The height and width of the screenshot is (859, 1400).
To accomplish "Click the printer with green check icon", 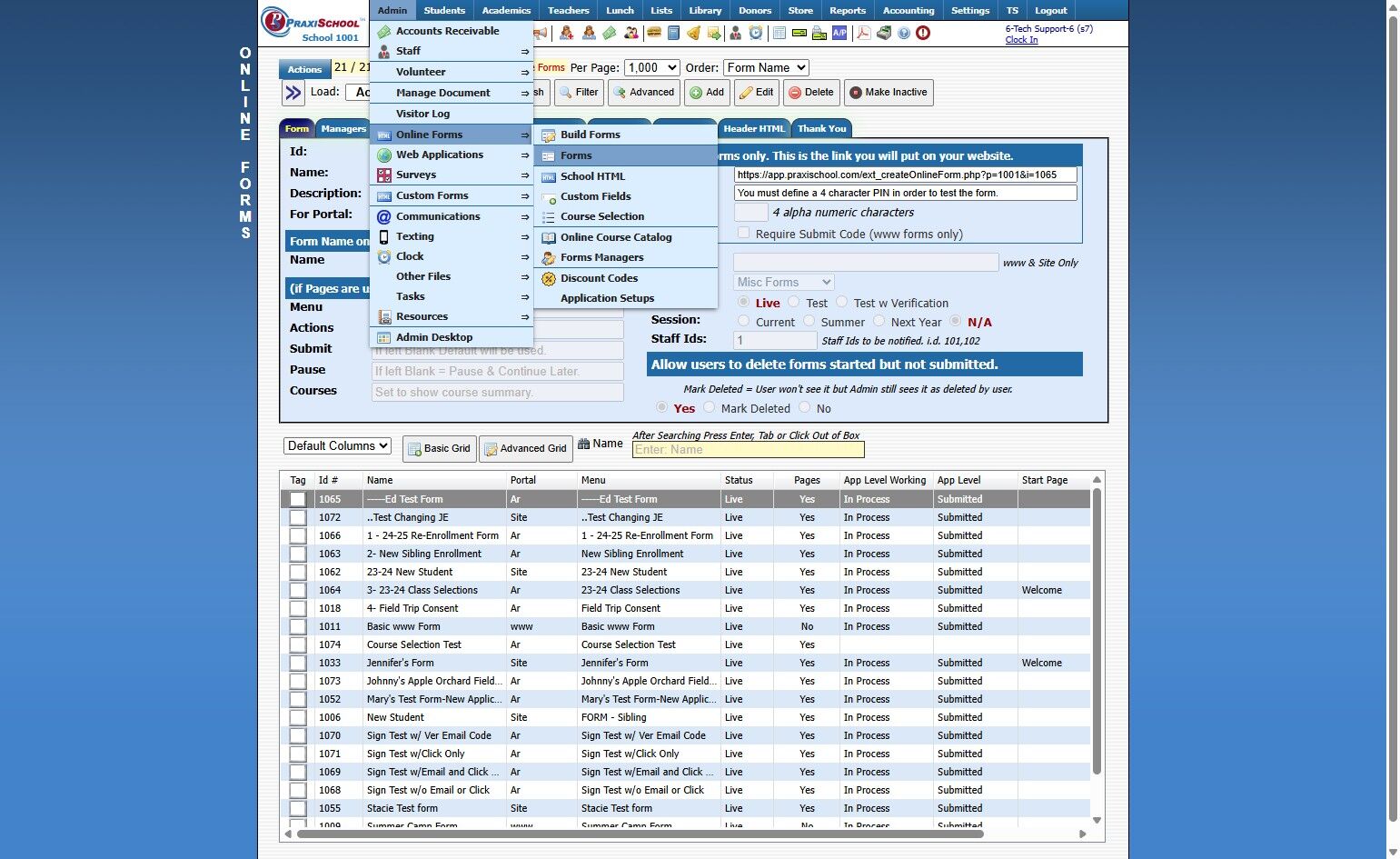I will [819, 34].
